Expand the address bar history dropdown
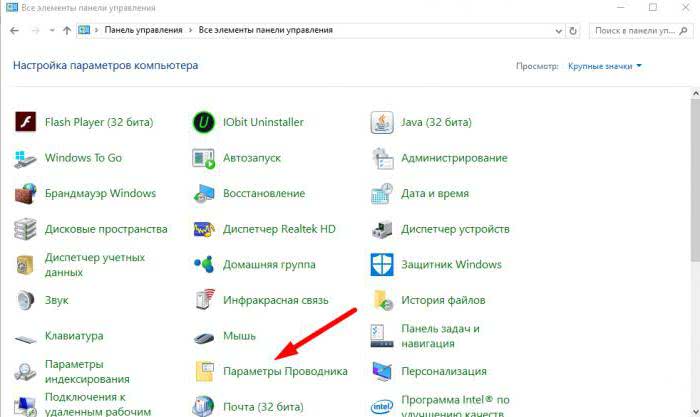The width and height of the screenshot is (700, 417). coord(558,31)
